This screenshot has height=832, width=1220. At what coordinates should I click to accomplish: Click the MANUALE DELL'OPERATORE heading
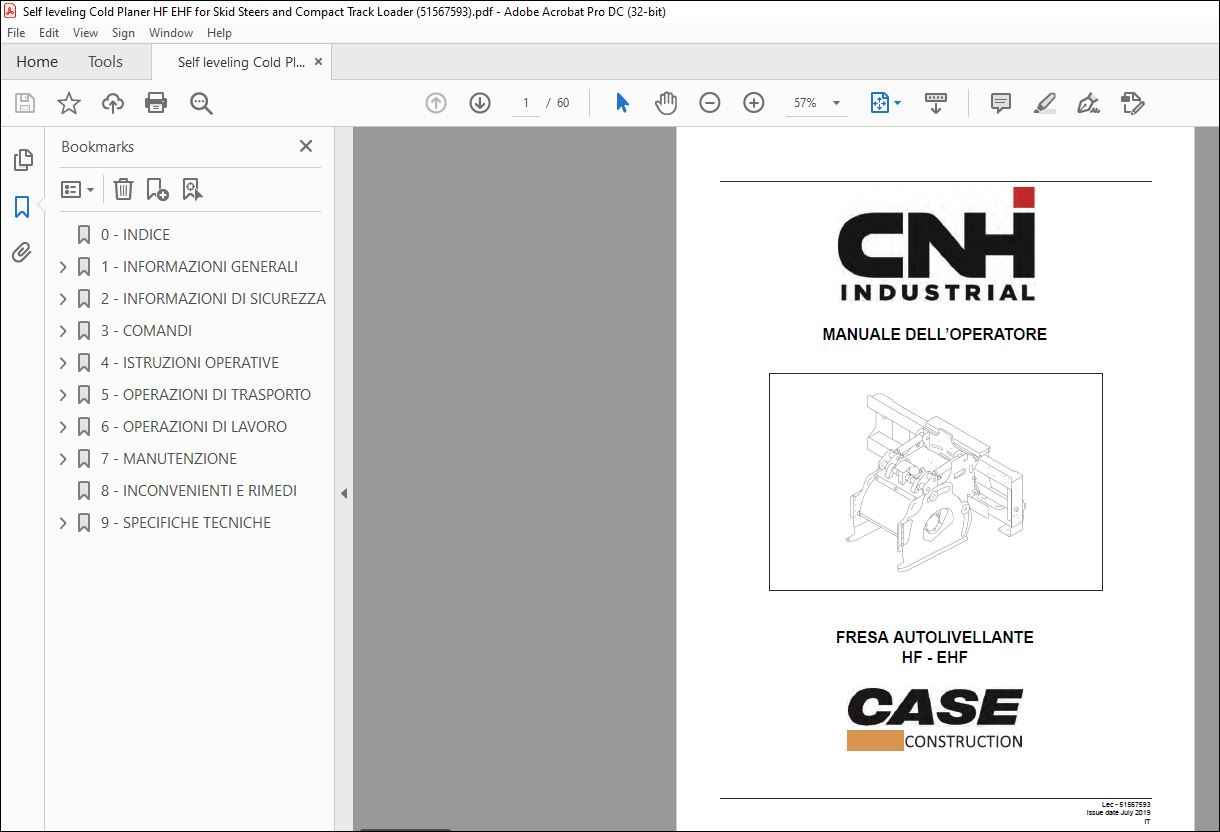pyautogui.click(x=934, y=334)
